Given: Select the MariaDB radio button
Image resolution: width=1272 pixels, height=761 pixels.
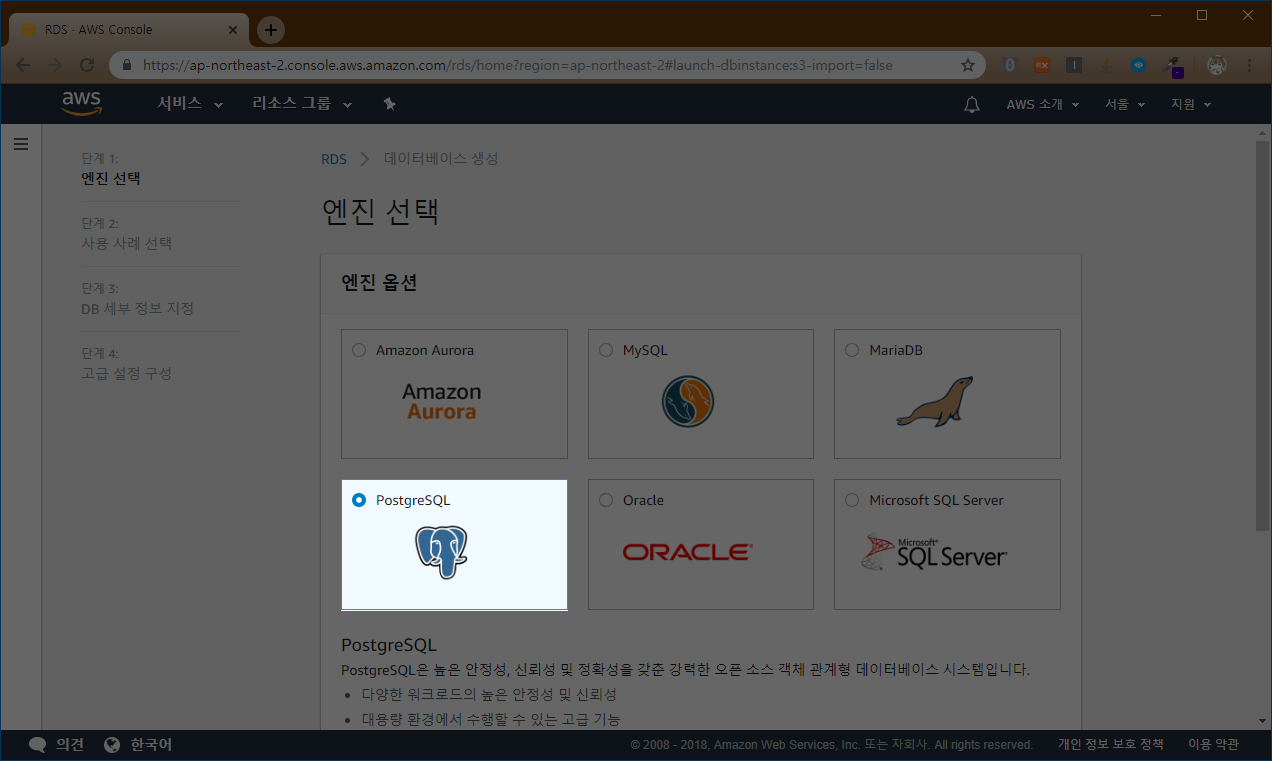Looking at the screenshot, I should click(852, 350).
